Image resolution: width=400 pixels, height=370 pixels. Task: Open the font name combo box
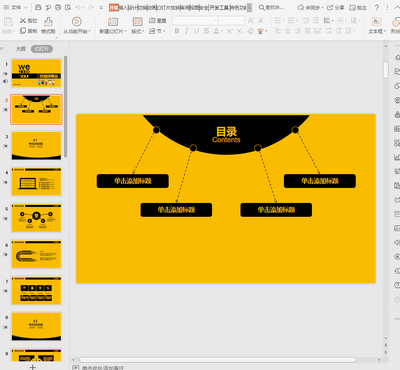pos(195,21)
